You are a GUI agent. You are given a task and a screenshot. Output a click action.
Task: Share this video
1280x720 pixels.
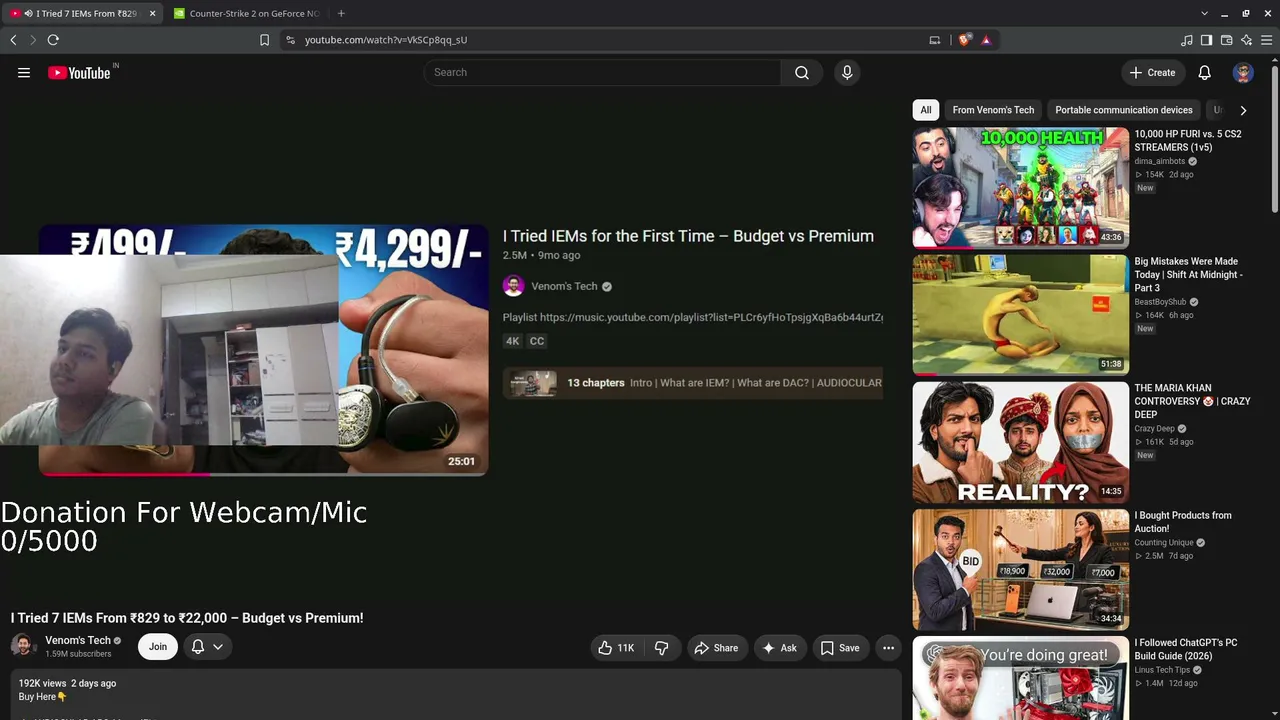tap(716, 648)
